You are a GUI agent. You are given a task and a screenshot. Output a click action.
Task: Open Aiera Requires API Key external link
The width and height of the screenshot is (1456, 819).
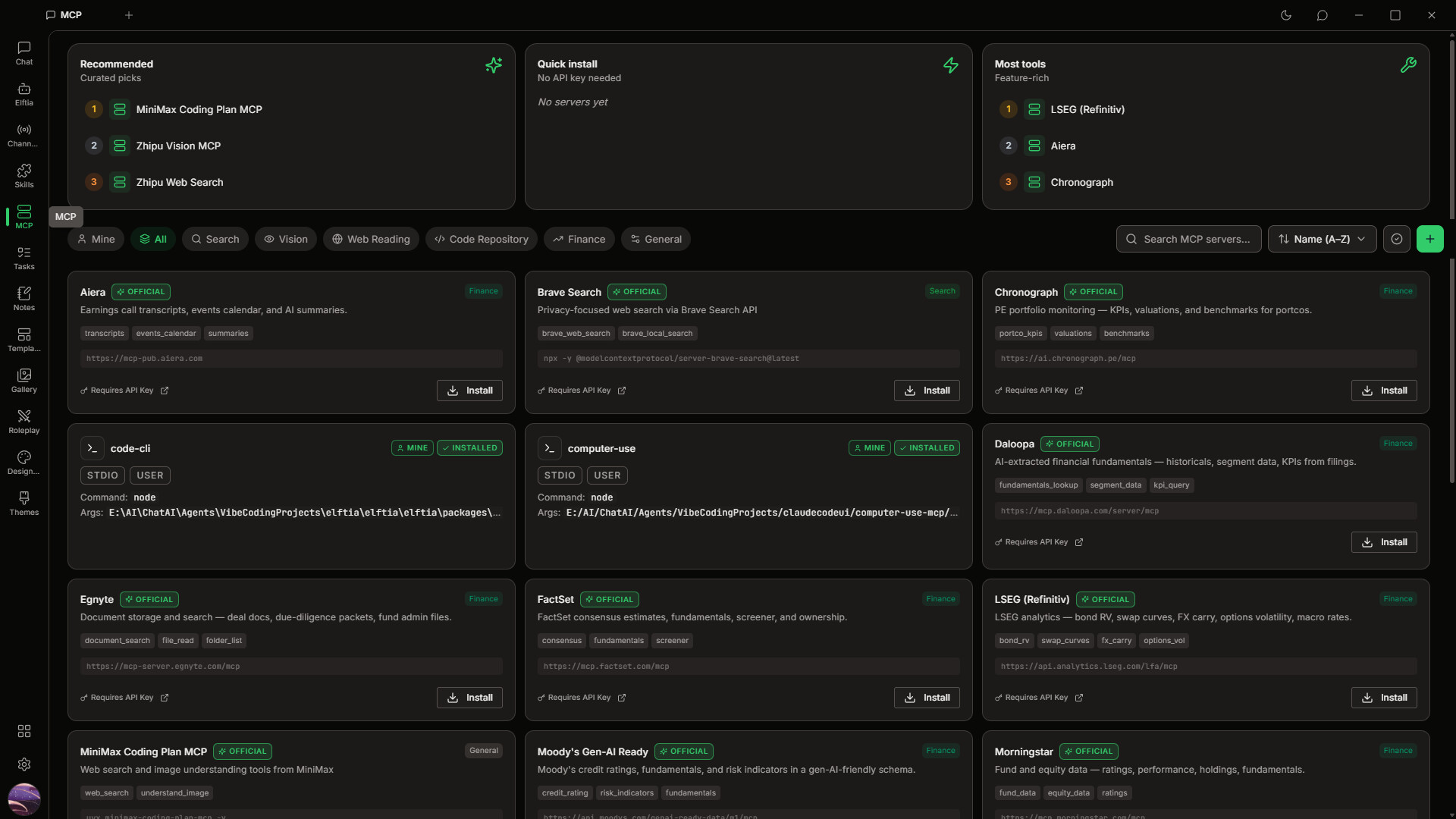pos(165,391)
